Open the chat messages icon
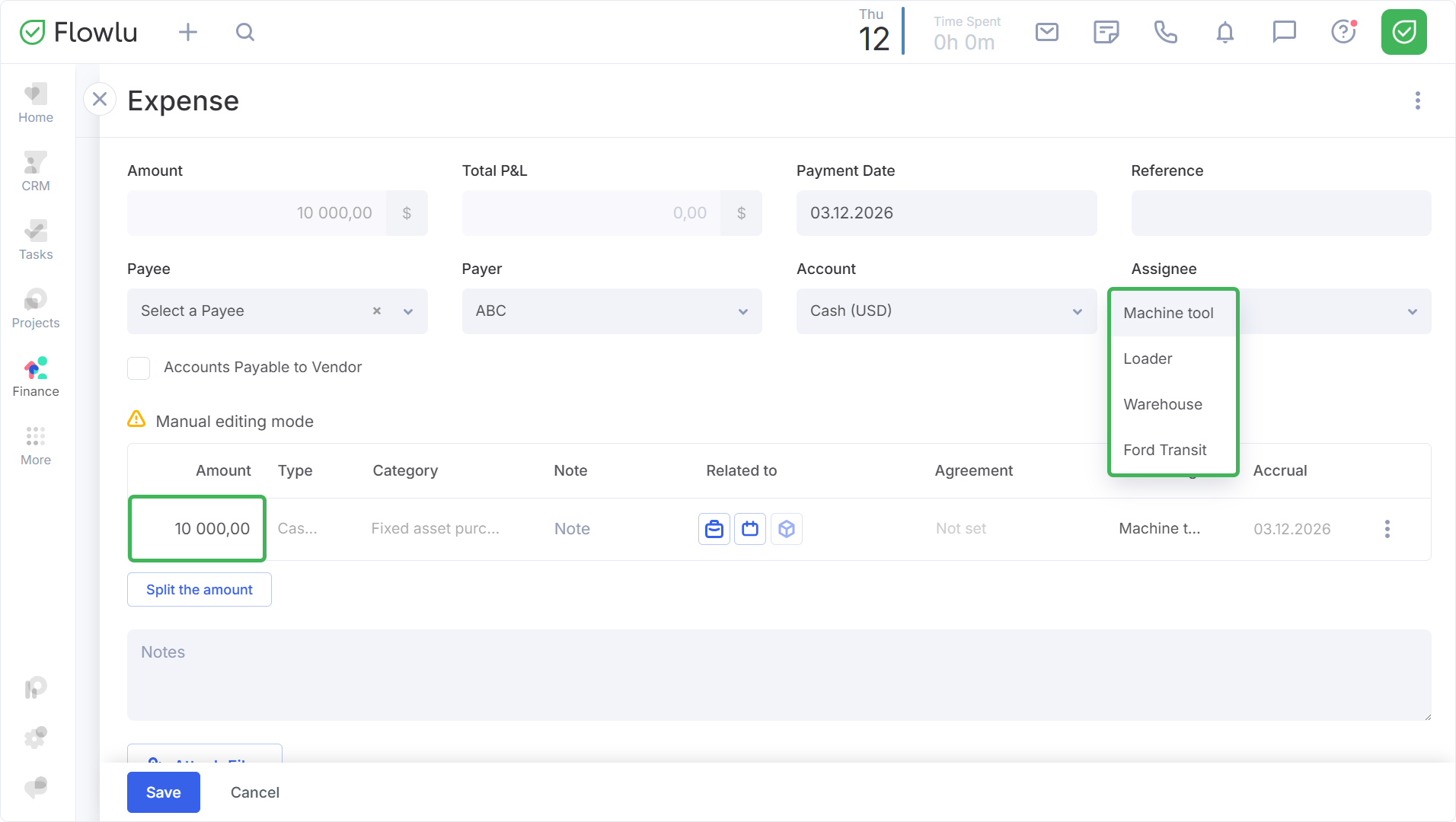The image size is (1456, 822). 1284,32
